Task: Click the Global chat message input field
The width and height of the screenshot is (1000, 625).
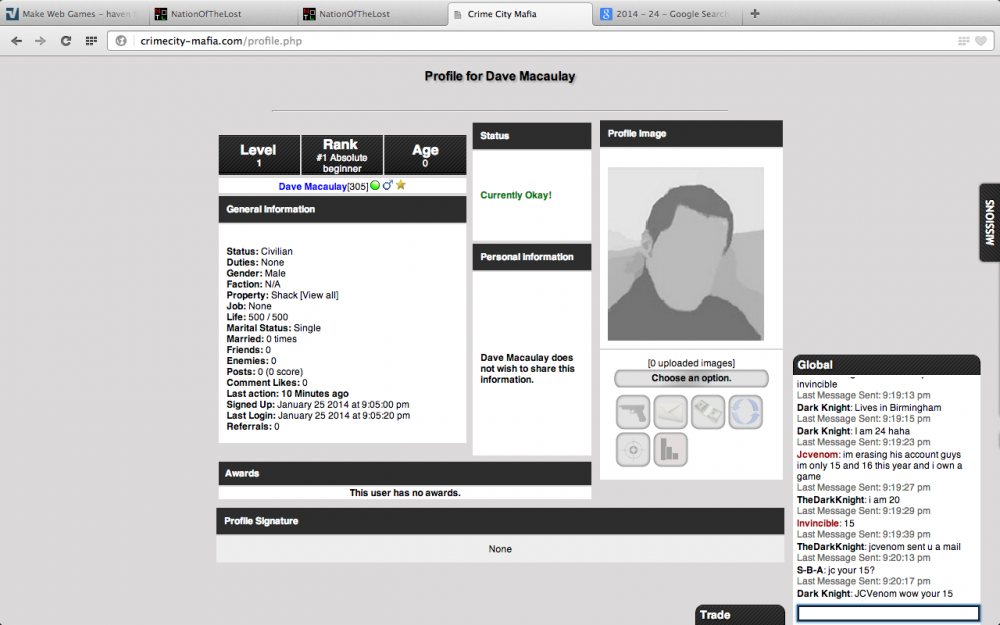Action: pos(886,612)
